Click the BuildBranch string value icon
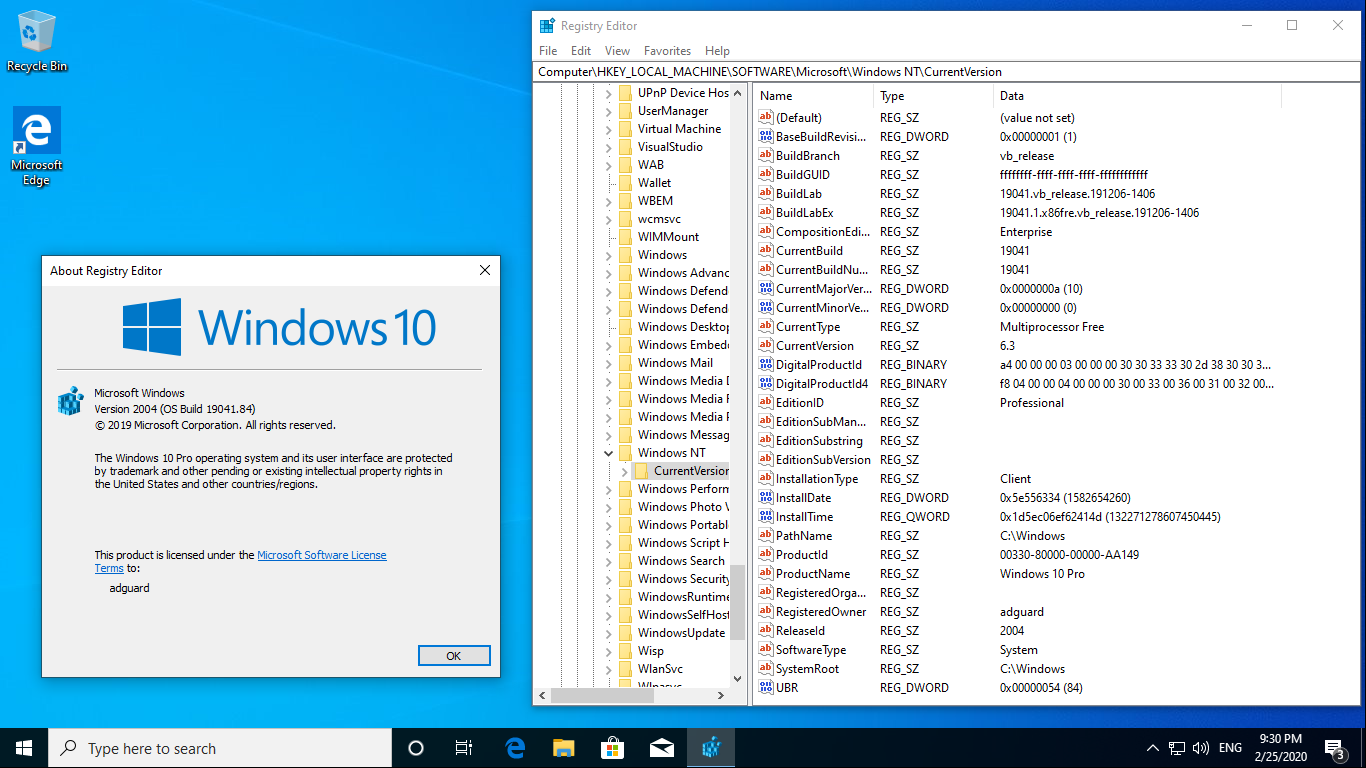 [766, 155]
